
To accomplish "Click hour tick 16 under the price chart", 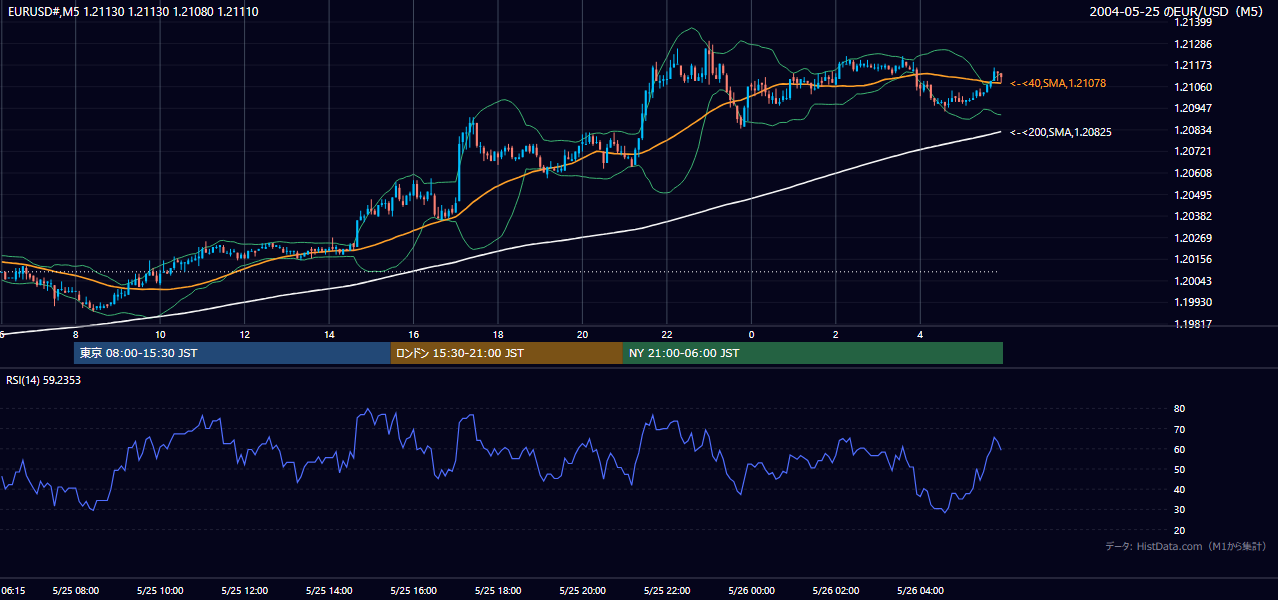I will [413, 334].
